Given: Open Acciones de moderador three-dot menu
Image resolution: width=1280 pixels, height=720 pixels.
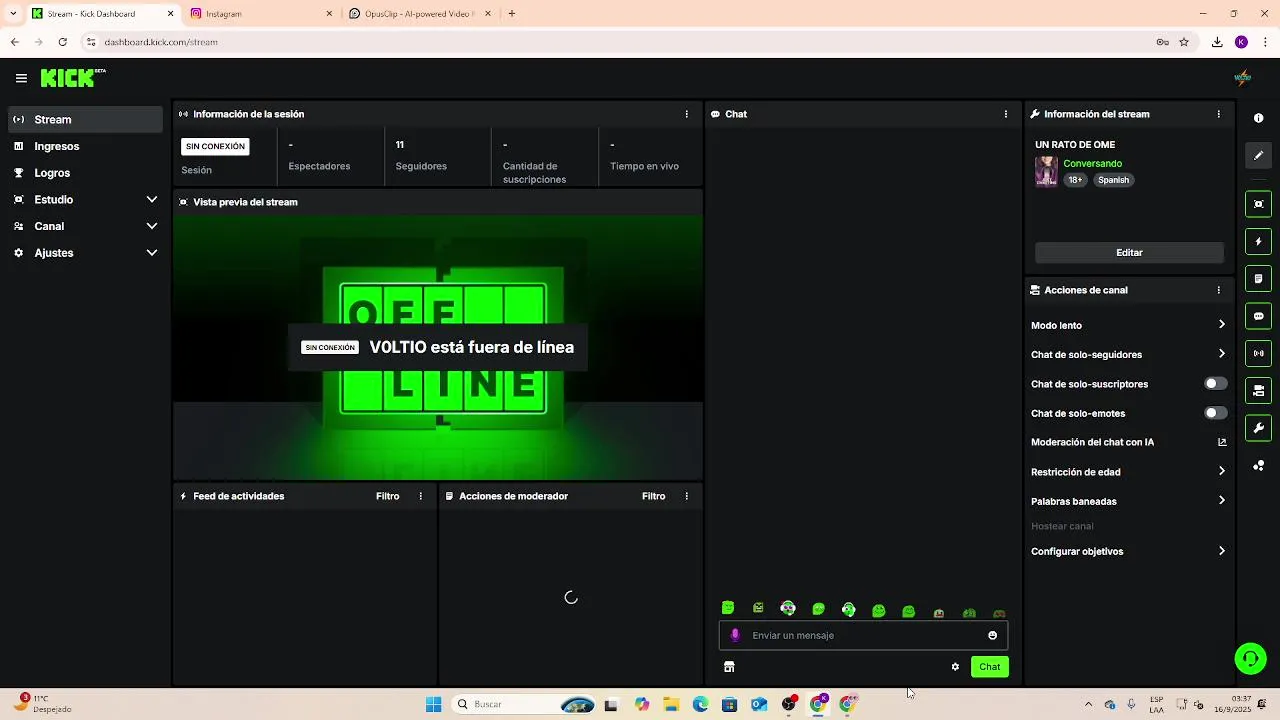Looking at the screenshot, I should click(686, 496).
